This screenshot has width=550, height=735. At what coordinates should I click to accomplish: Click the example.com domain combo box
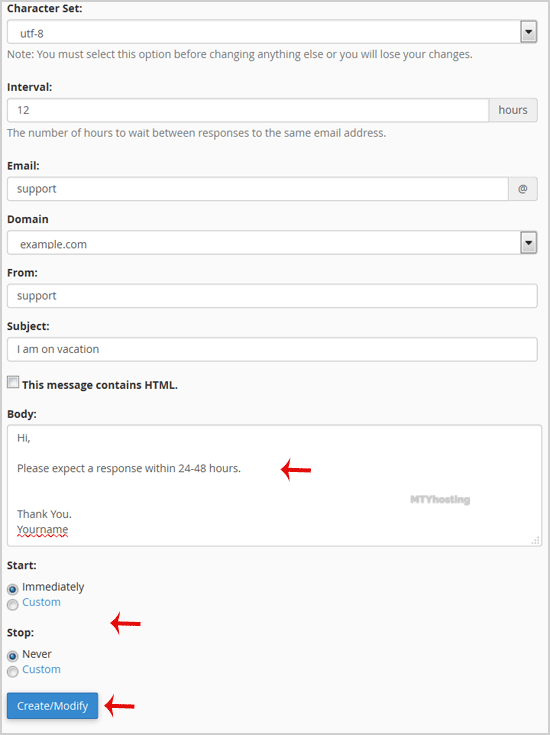[x=272, y=243]
